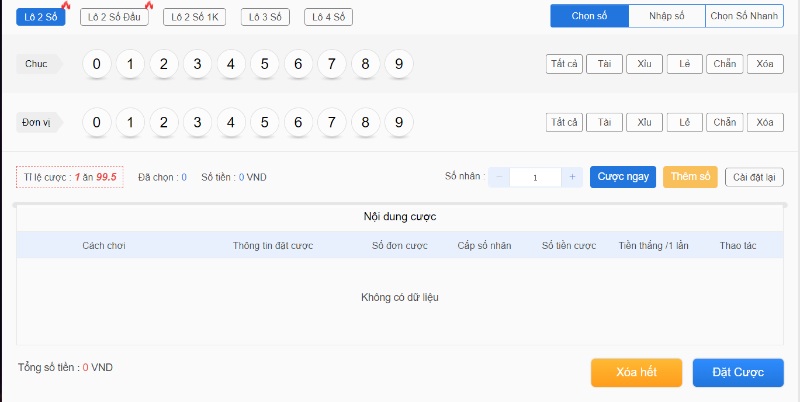Click the Số nhân multiplier input field

click(535, 177)
